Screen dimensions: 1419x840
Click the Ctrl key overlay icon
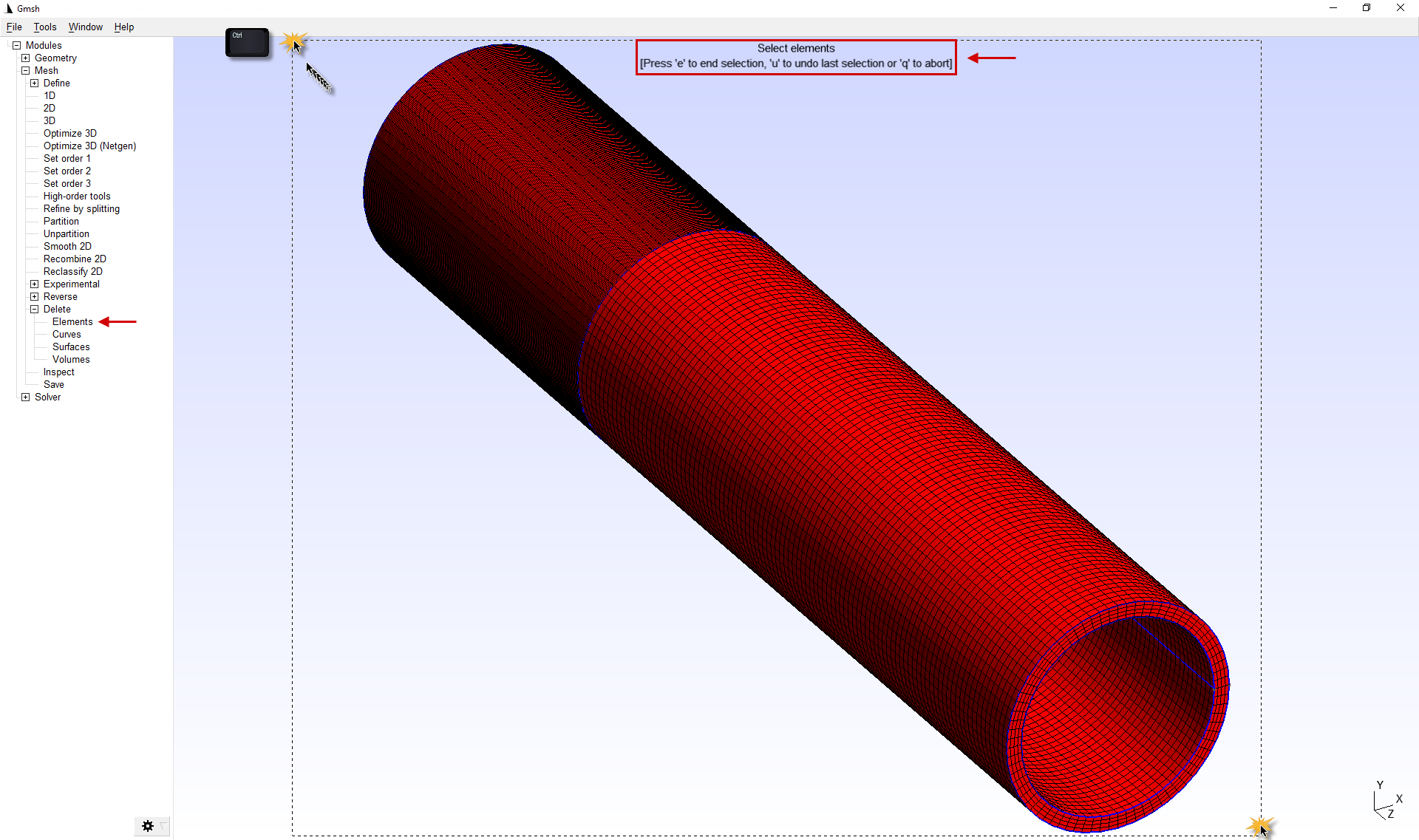click(247, 43)
